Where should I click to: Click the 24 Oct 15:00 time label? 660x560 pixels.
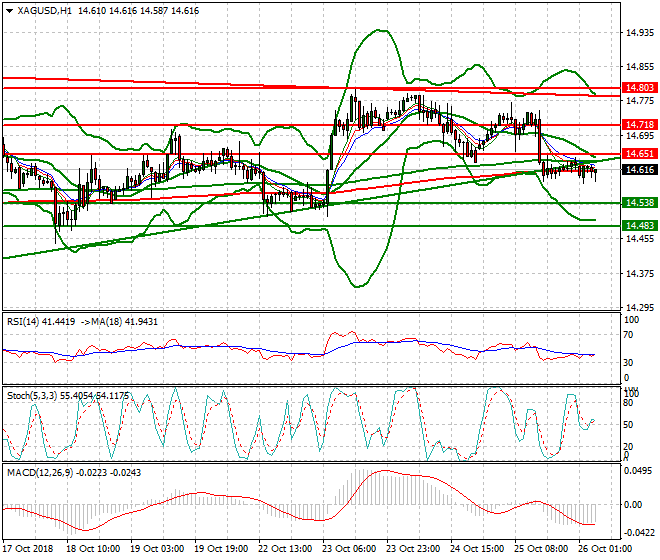(477, 549)
